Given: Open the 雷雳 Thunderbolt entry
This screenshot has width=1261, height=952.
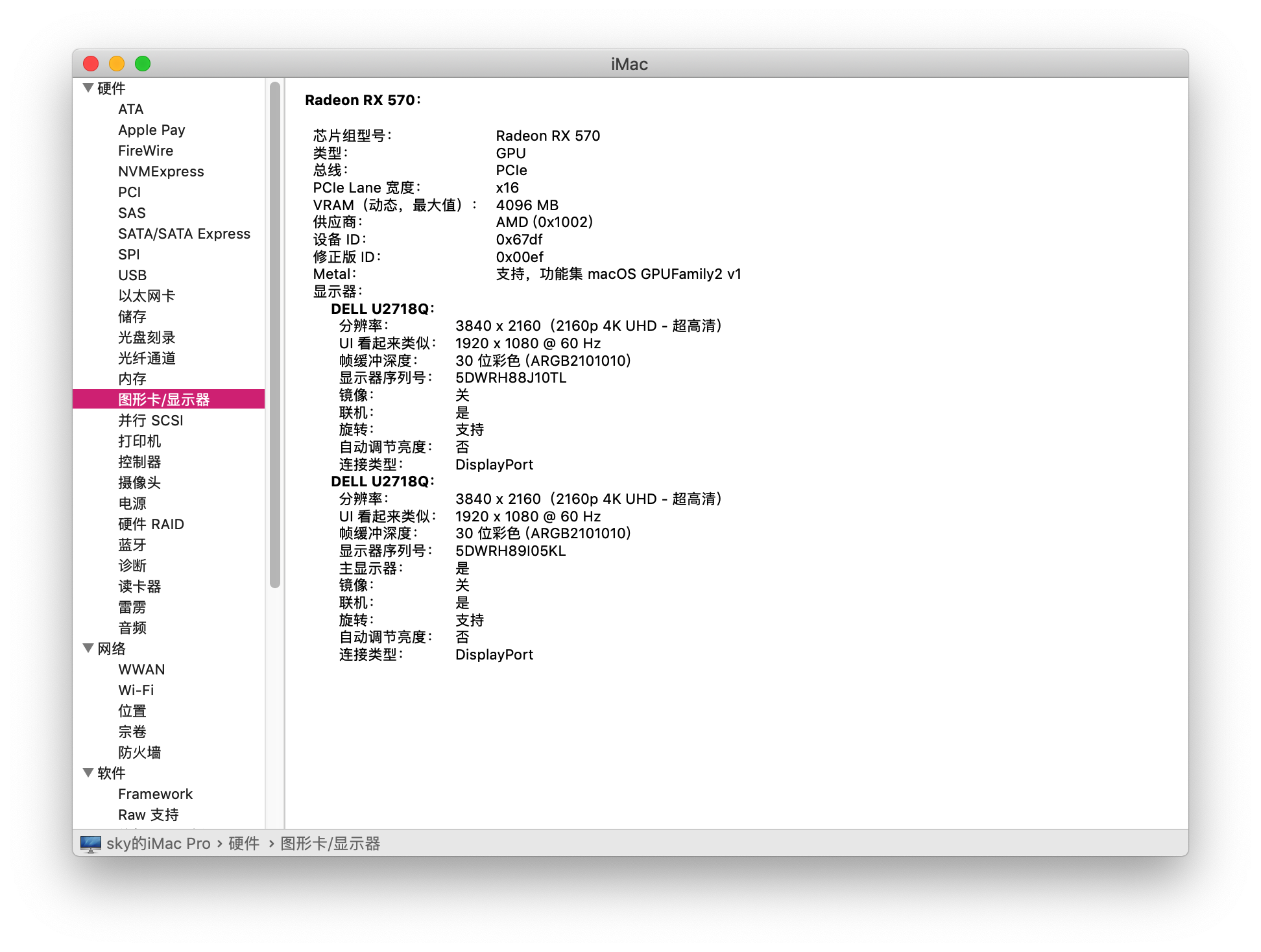Looking at the screenshot, I should click(x=132, y=607).
